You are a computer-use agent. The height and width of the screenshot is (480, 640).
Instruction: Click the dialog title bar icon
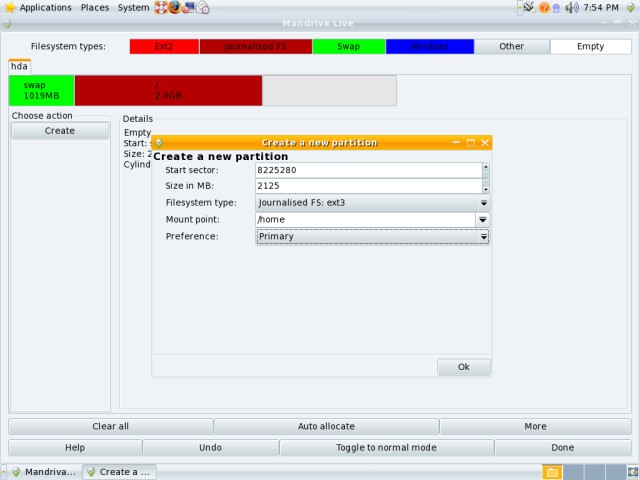[x=159, y=143]
